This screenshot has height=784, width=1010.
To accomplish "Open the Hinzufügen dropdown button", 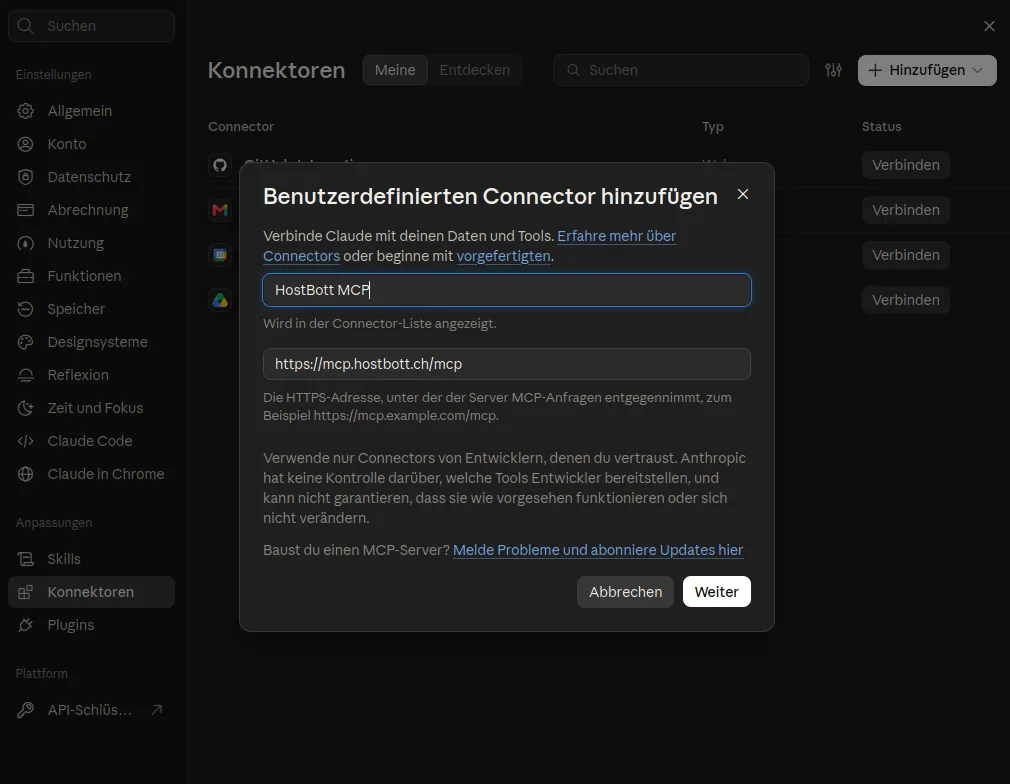I will tap(927, 70).
